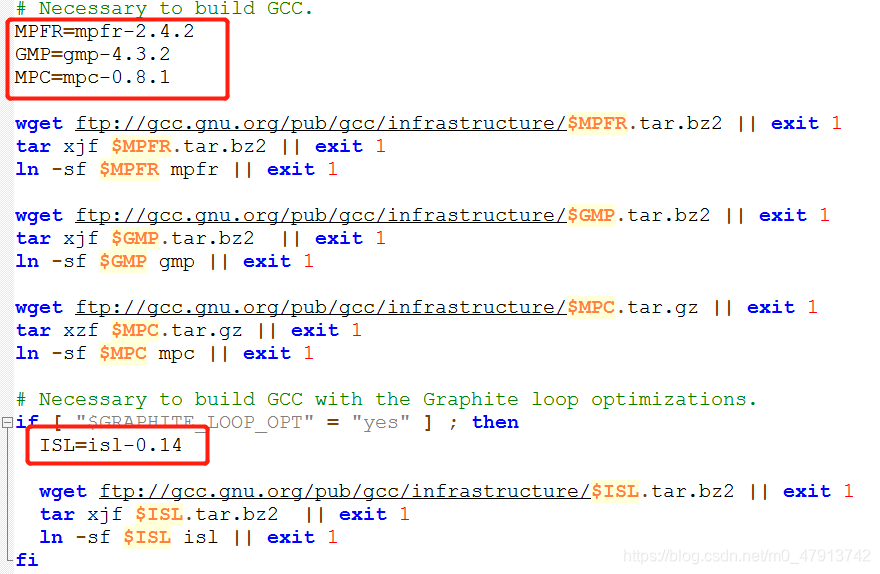This screenshot has height=574, width=880.
Task: Click the "yes" string in the if condition
Action: pos(381,423)
